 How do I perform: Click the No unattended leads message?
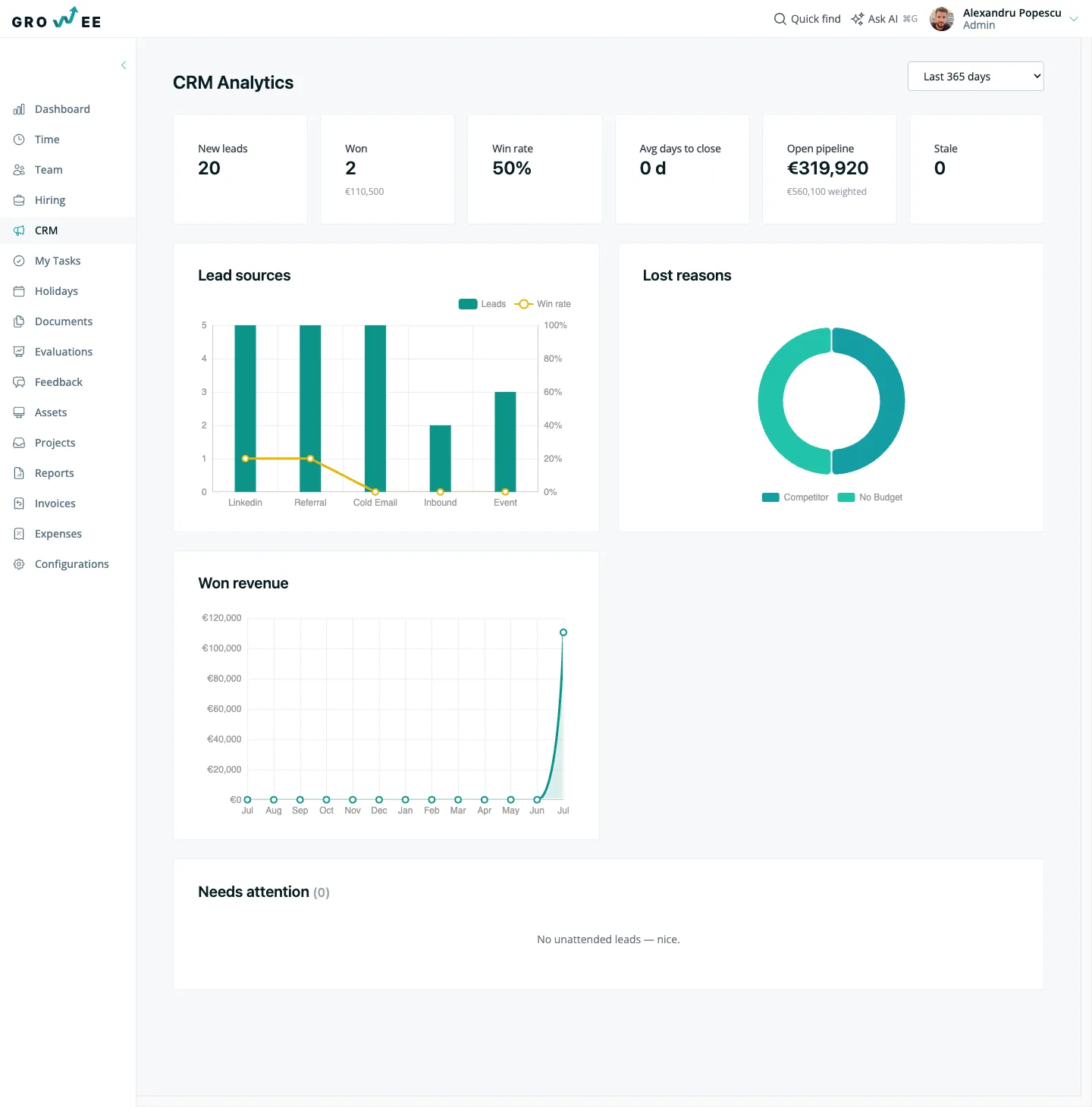click(x=608, y=939)
